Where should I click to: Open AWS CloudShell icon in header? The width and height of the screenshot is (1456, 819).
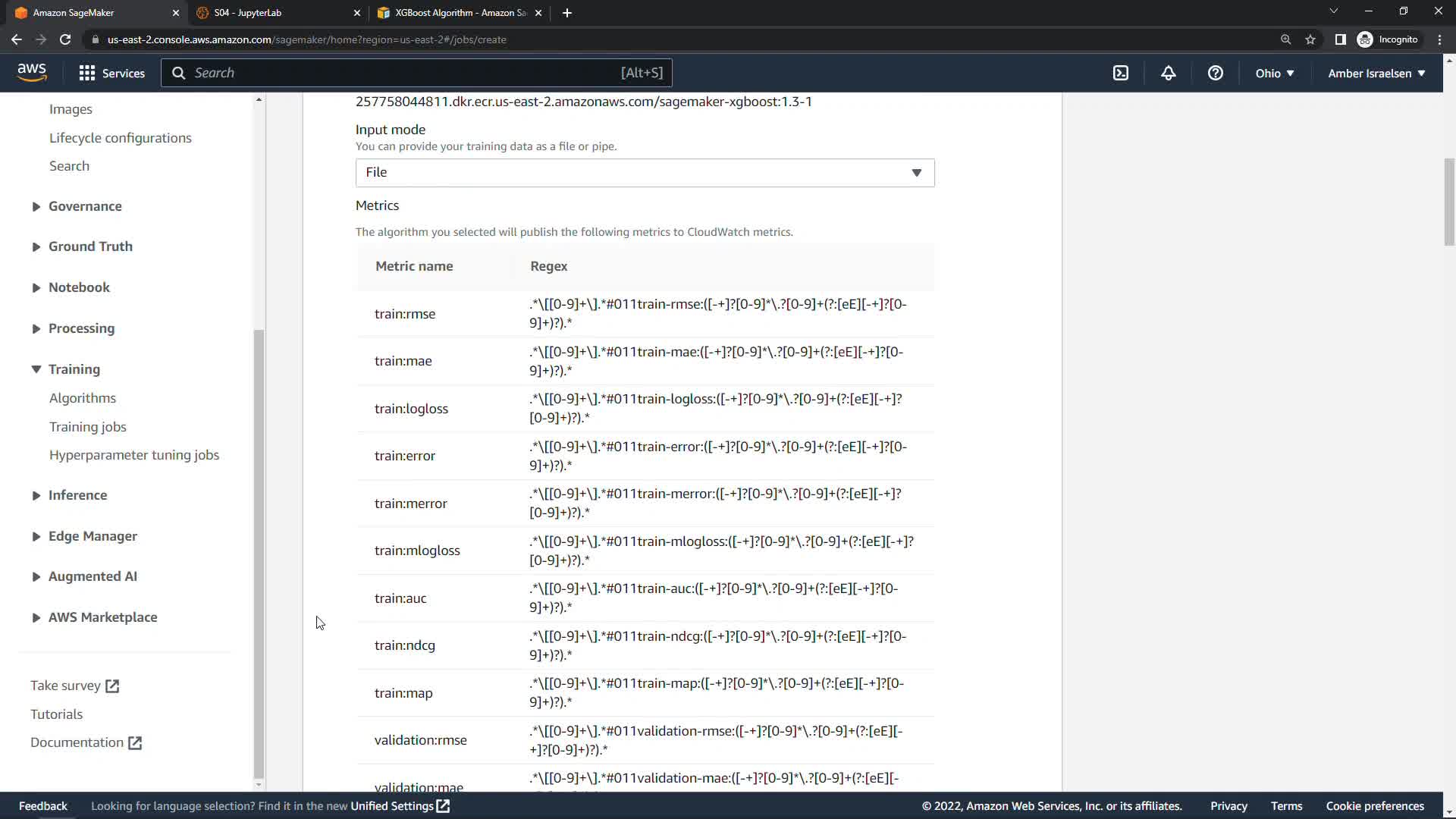1120,74
